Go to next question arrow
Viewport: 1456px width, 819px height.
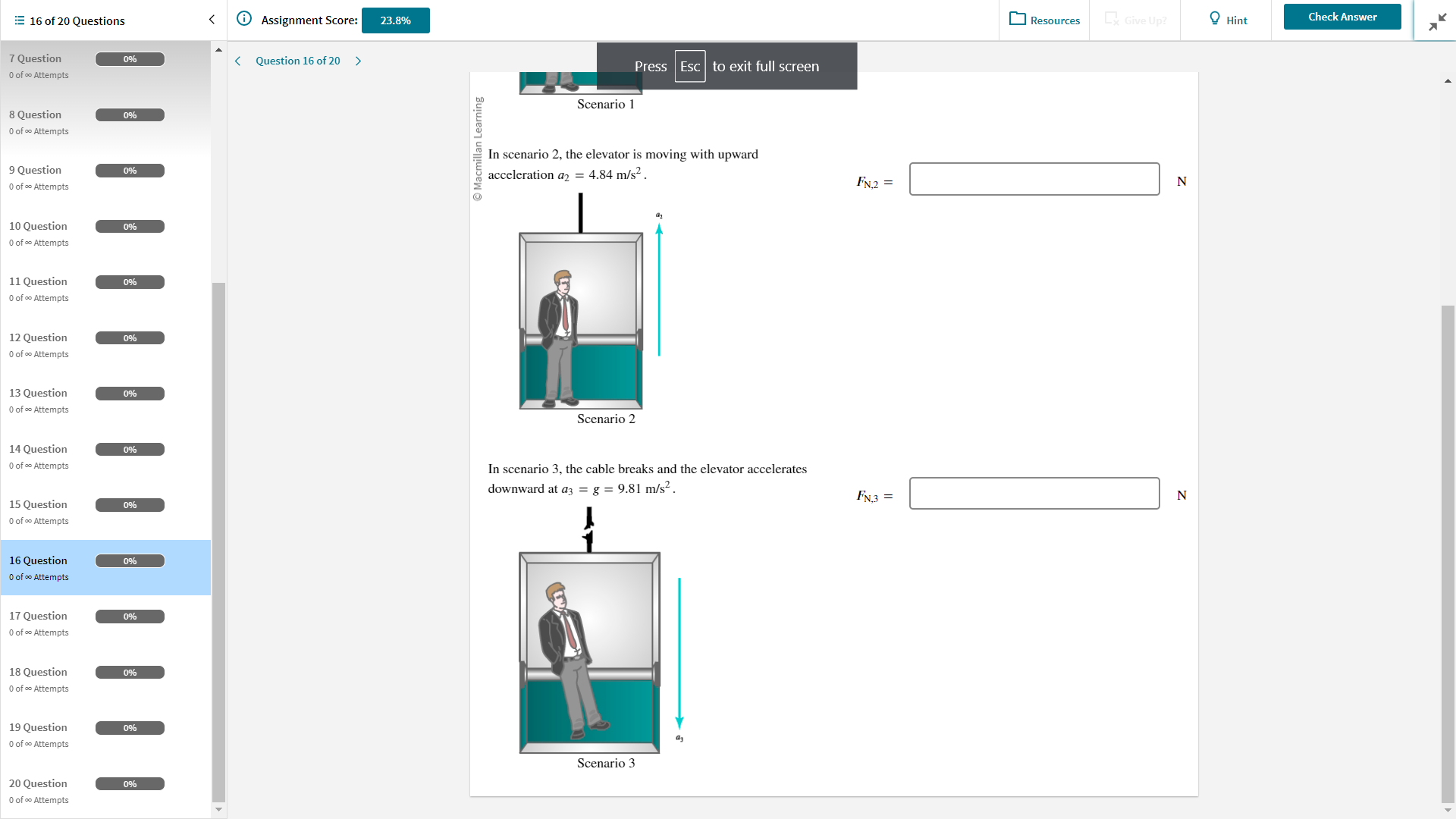point(358,61)
